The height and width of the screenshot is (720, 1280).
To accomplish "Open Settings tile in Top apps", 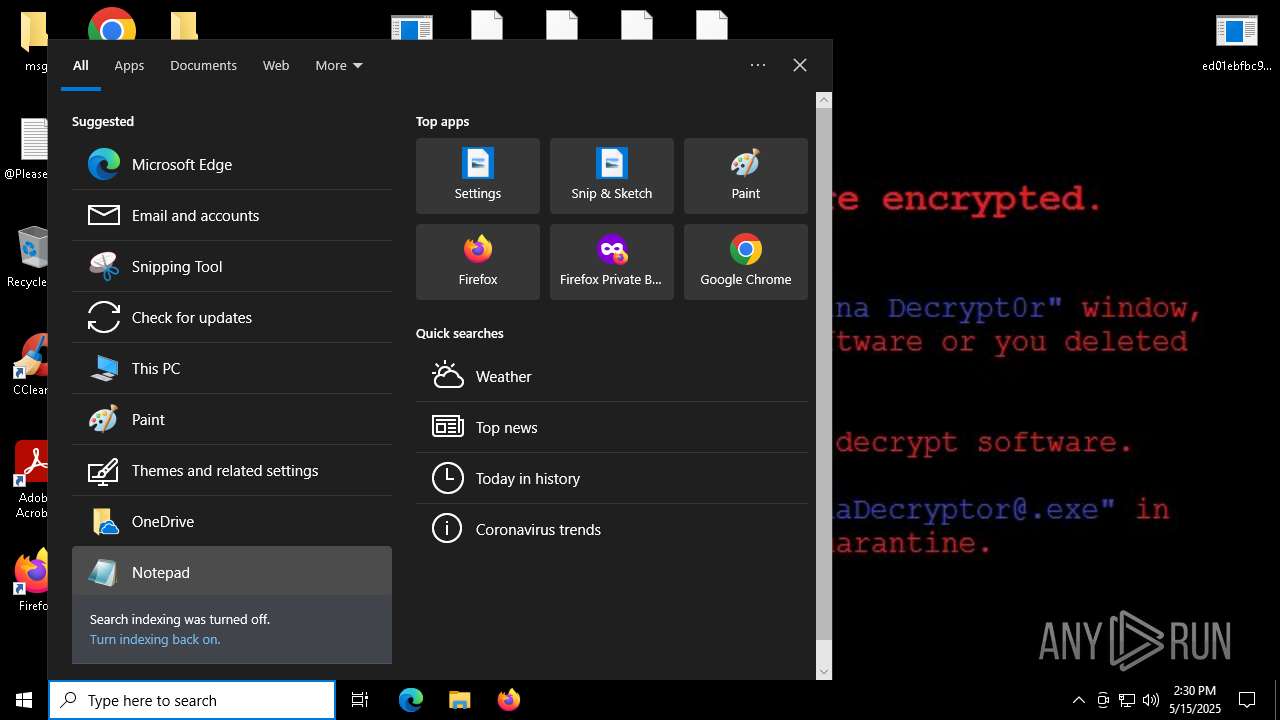I will click(x=478, y=176).
